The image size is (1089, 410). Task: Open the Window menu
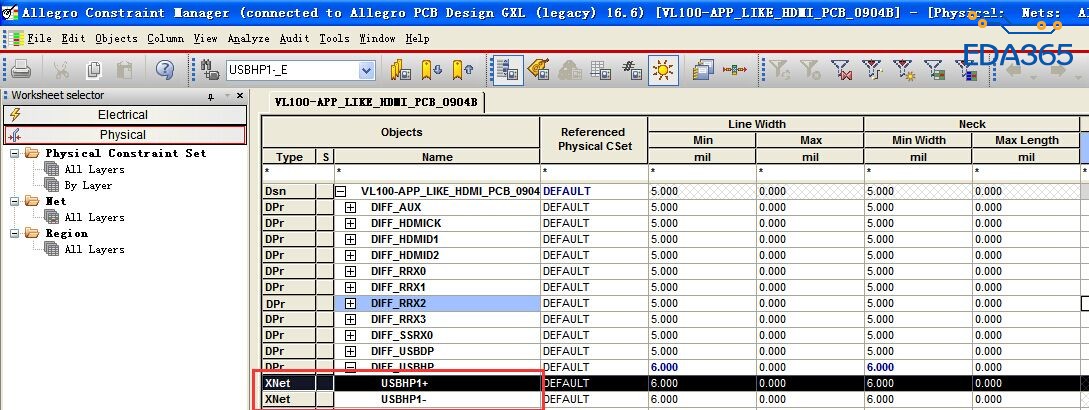click(x=377, y=39)
